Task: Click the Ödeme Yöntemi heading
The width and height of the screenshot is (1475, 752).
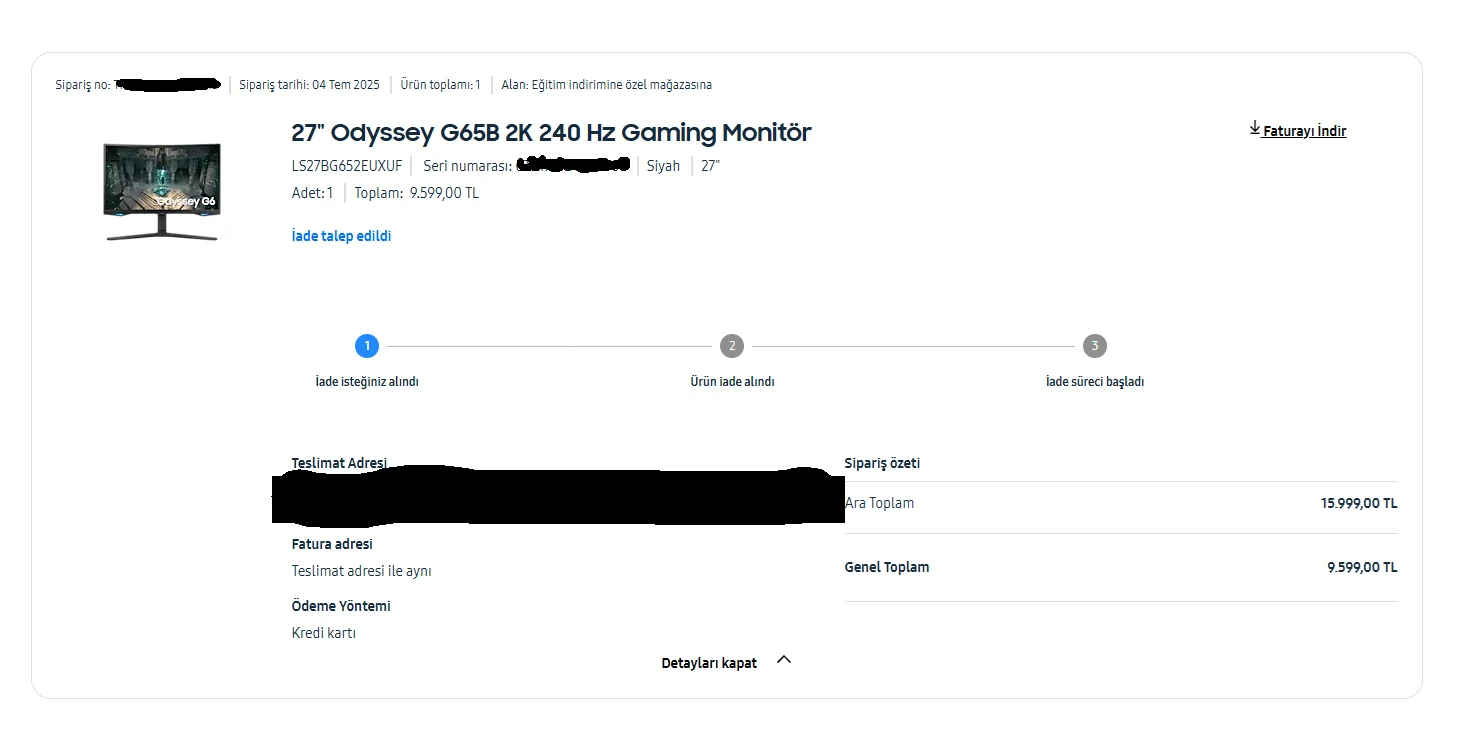Action: [x=341, y=606]
